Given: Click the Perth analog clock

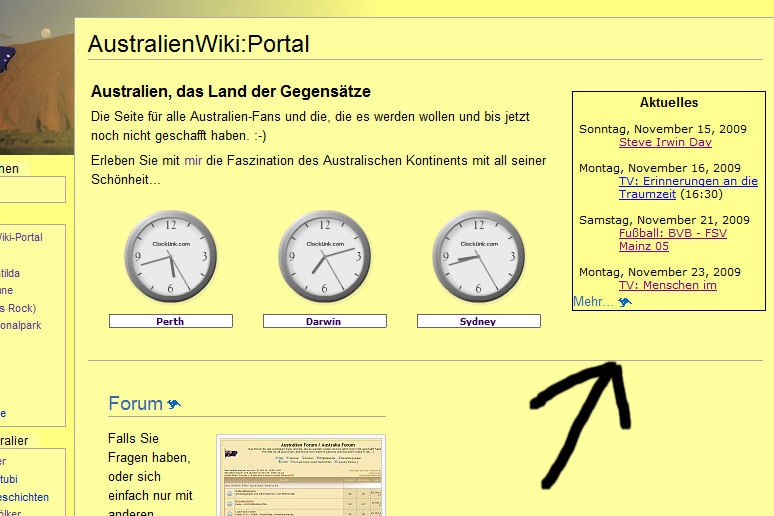Looking at the screenshot, I should pos(170,257).
